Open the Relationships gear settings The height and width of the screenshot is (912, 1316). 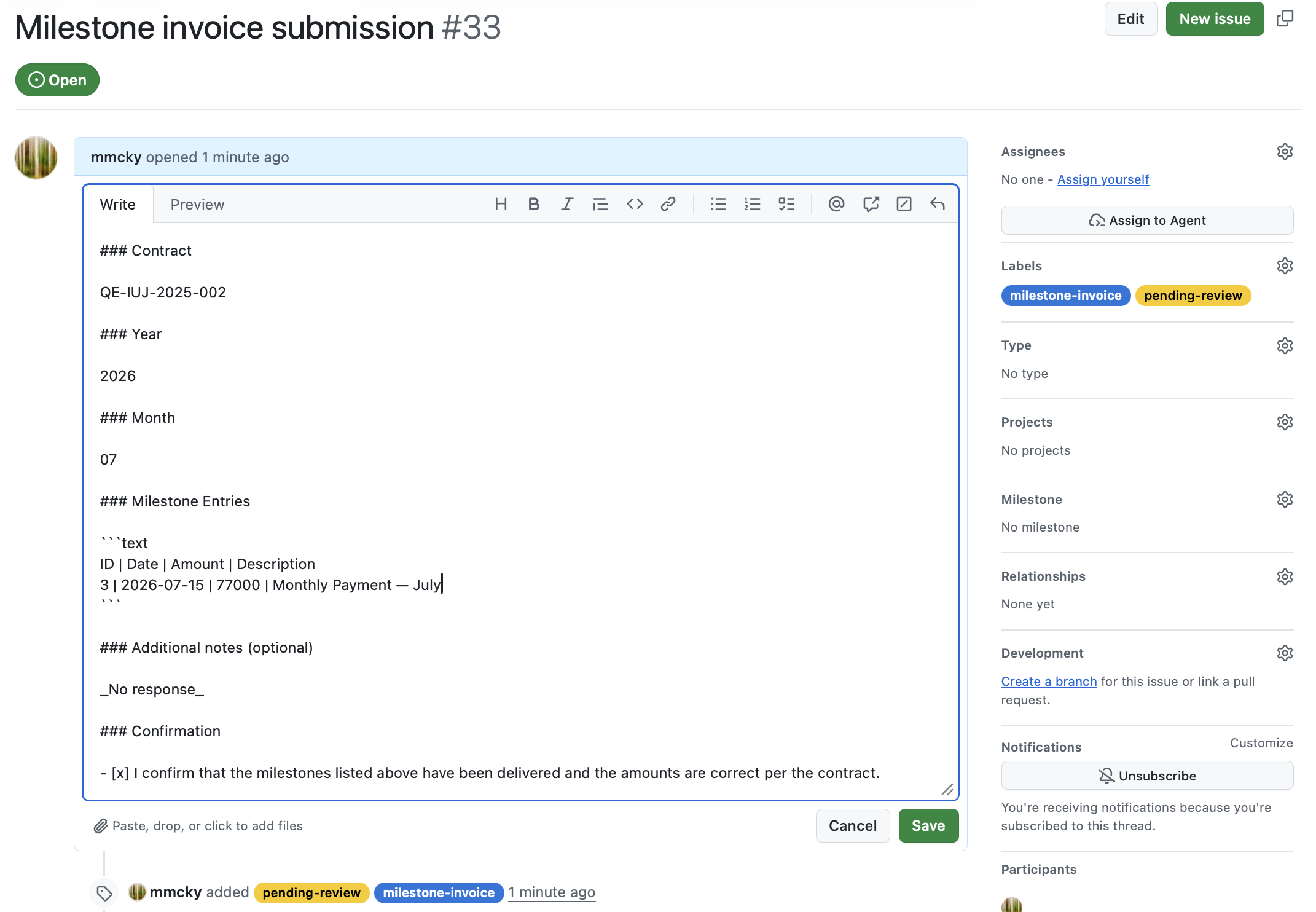pos(1285,576)
